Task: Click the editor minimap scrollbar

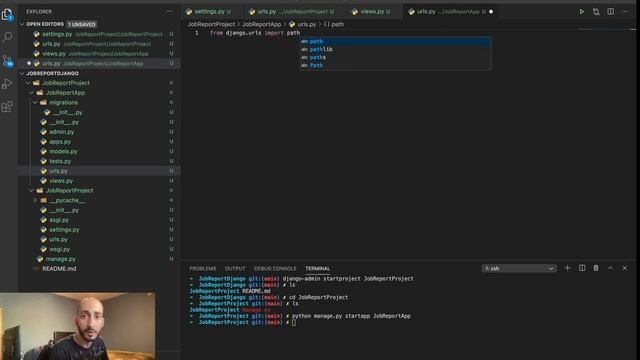Action: 607,30
